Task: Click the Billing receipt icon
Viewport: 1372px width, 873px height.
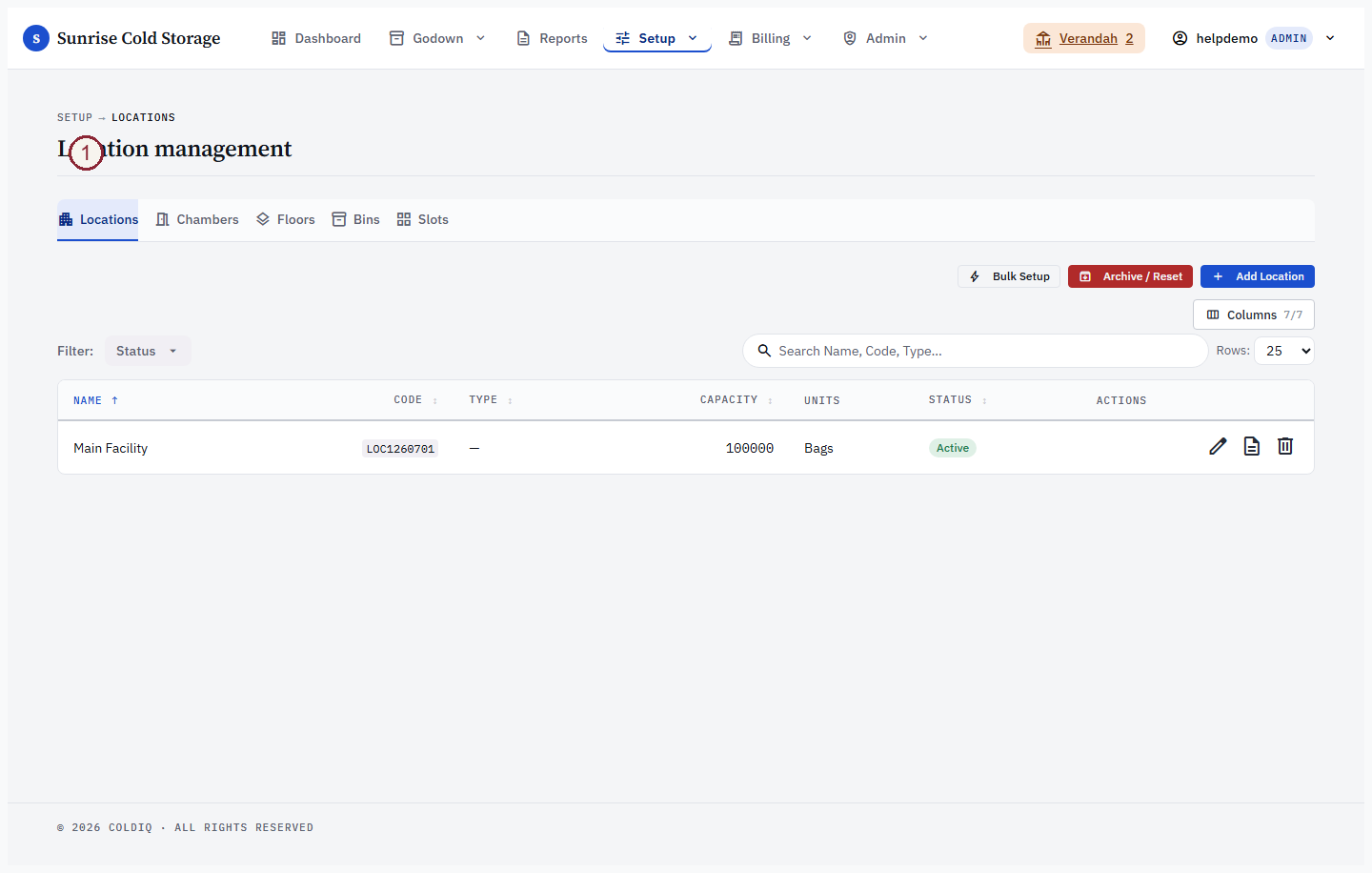Action: [x=736, y=38]
